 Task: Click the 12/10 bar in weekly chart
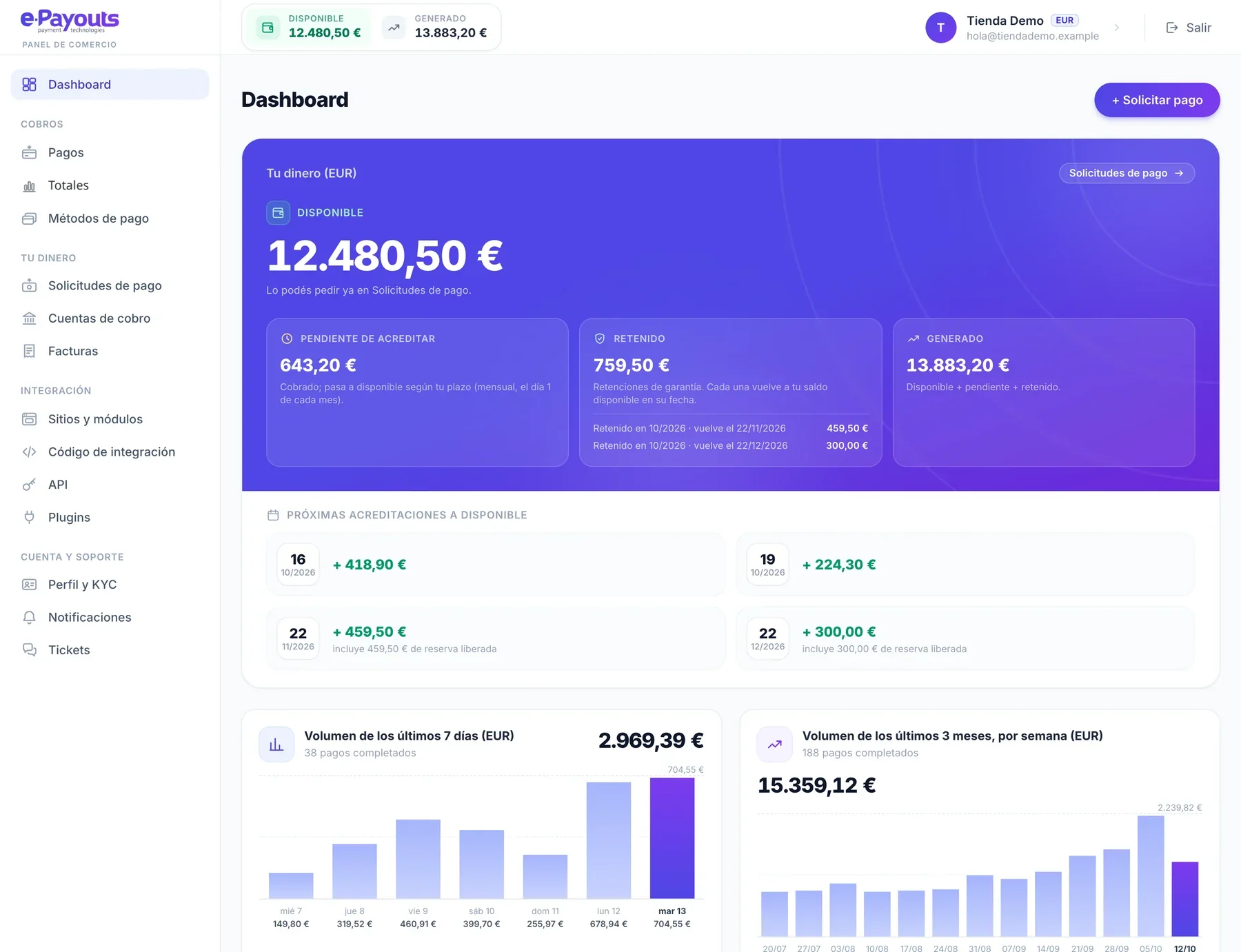pyautogui.click(x=1185, y=899)
